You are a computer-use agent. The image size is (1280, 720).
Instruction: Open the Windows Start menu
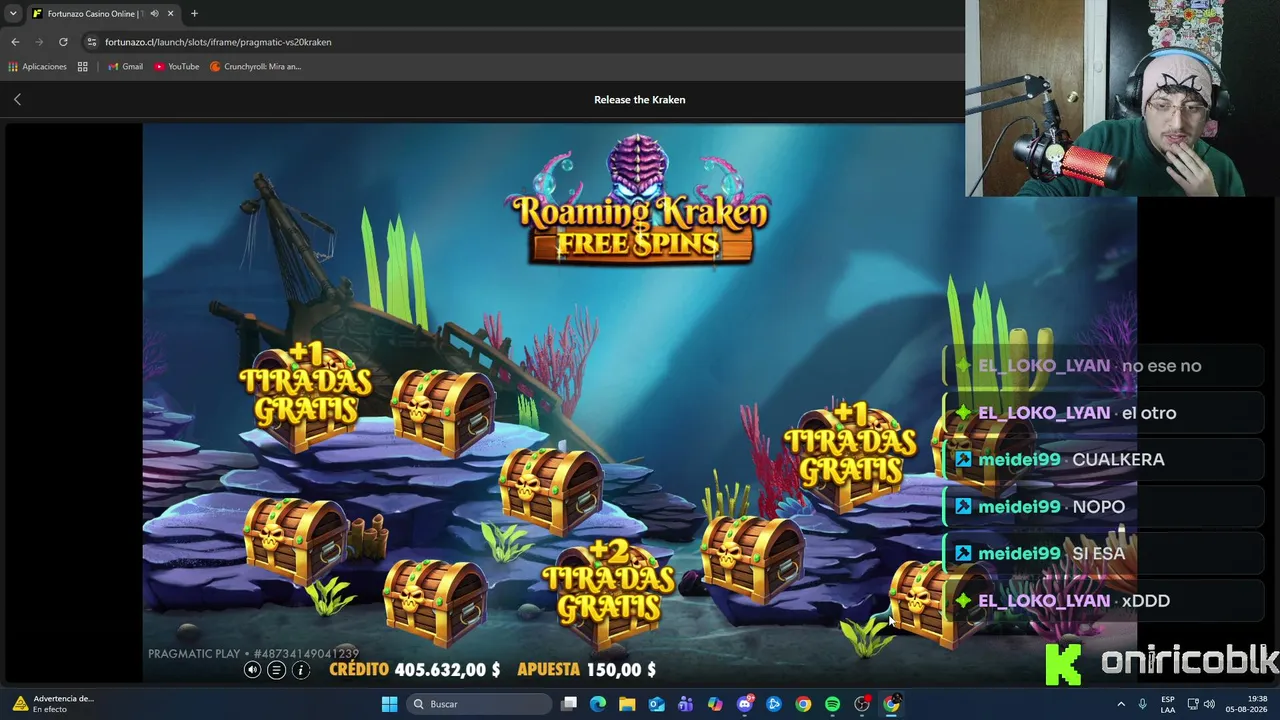[389, 704]
